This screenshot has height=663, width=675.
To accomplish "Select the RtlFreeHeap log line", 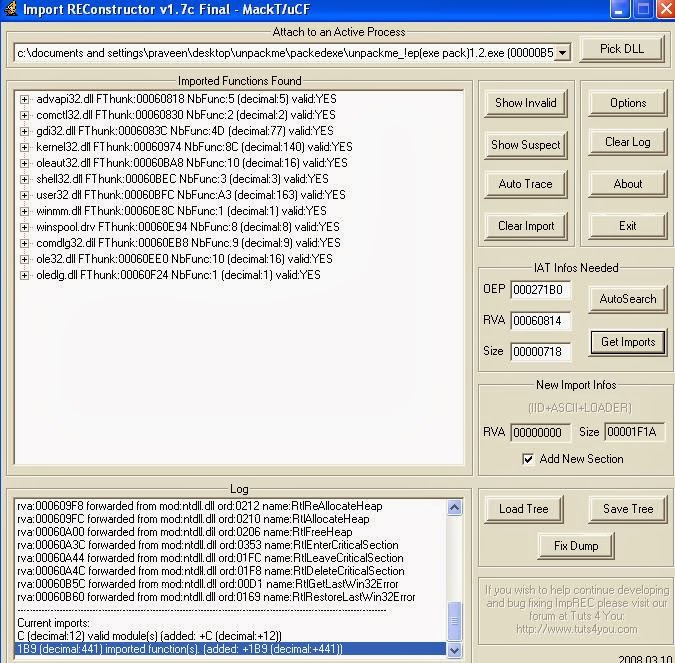I will pyautogui.click(x=185, y=532).
